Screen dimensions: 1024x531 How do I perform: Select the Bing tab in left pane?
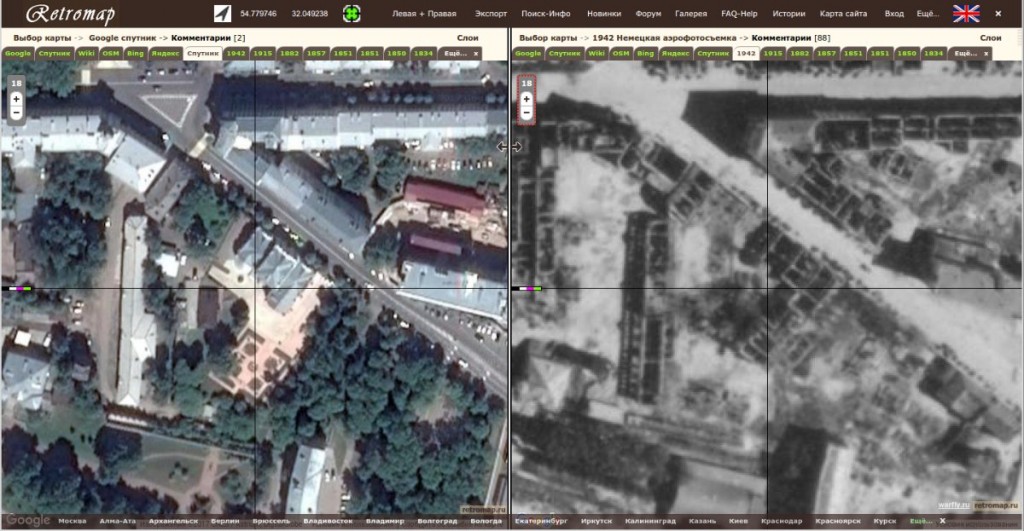[x=135, y=54]
